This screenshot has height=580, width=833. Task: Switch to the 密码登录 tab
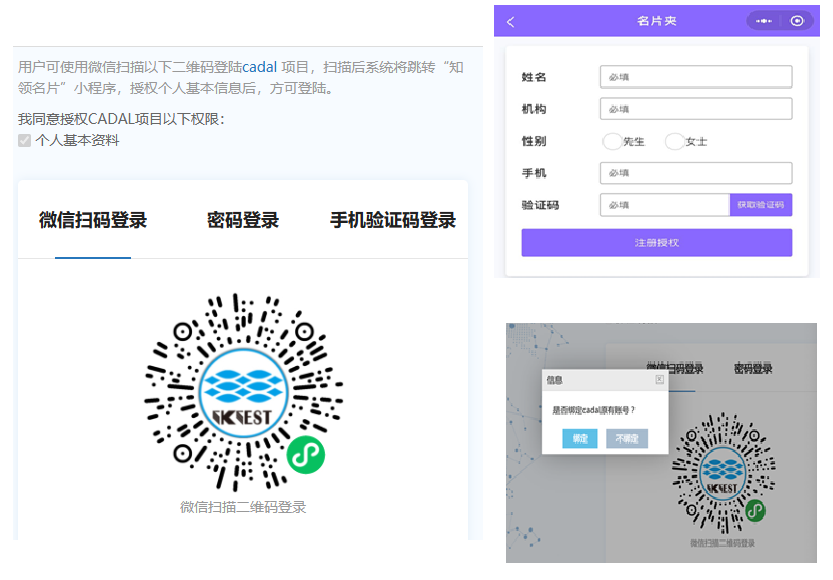click(x=243, y=221)
